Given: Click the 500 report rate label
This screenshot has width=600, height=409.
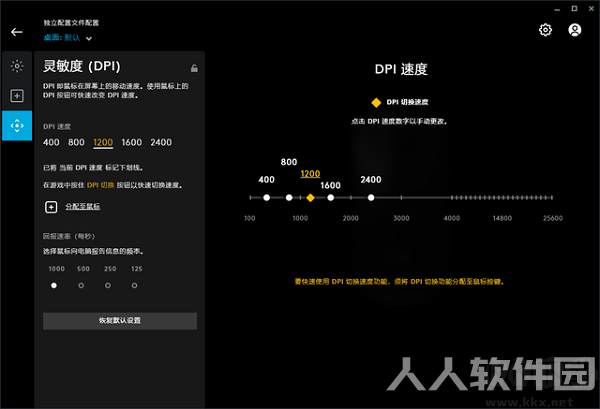Looking at the screenshot, I should [x=83, y=269].
